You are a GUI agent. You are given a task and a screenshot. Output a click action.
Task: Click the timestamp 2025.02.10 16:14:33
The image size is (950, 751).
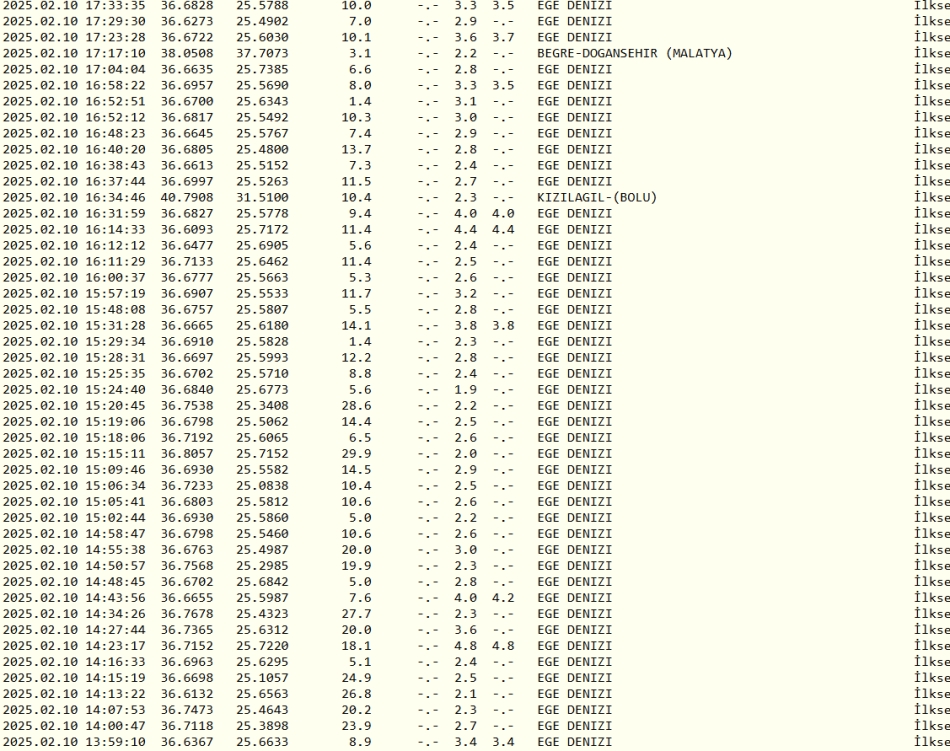point(75,229)
